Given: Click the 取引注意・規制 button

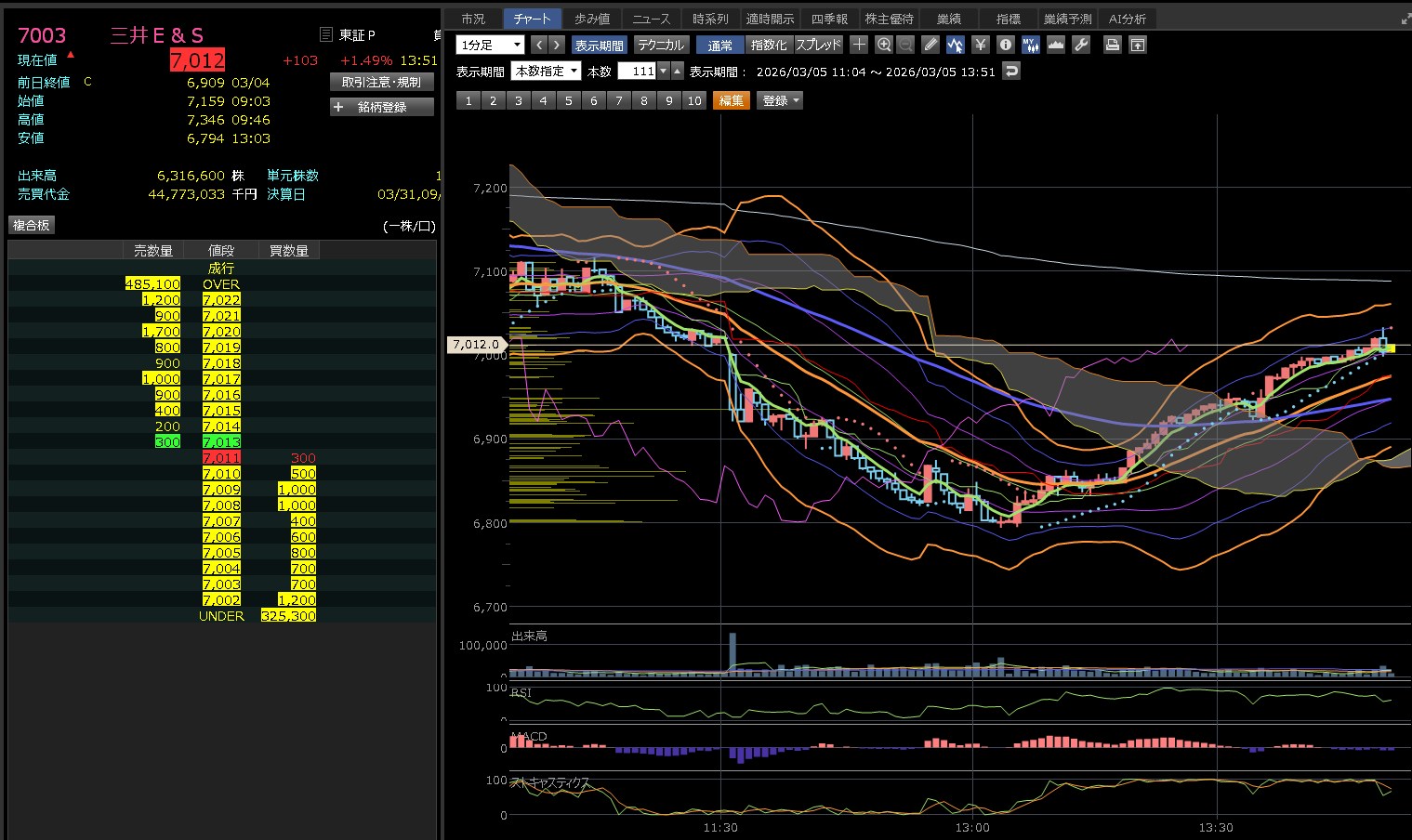Looking at the screenshot, I should [381, 82].
